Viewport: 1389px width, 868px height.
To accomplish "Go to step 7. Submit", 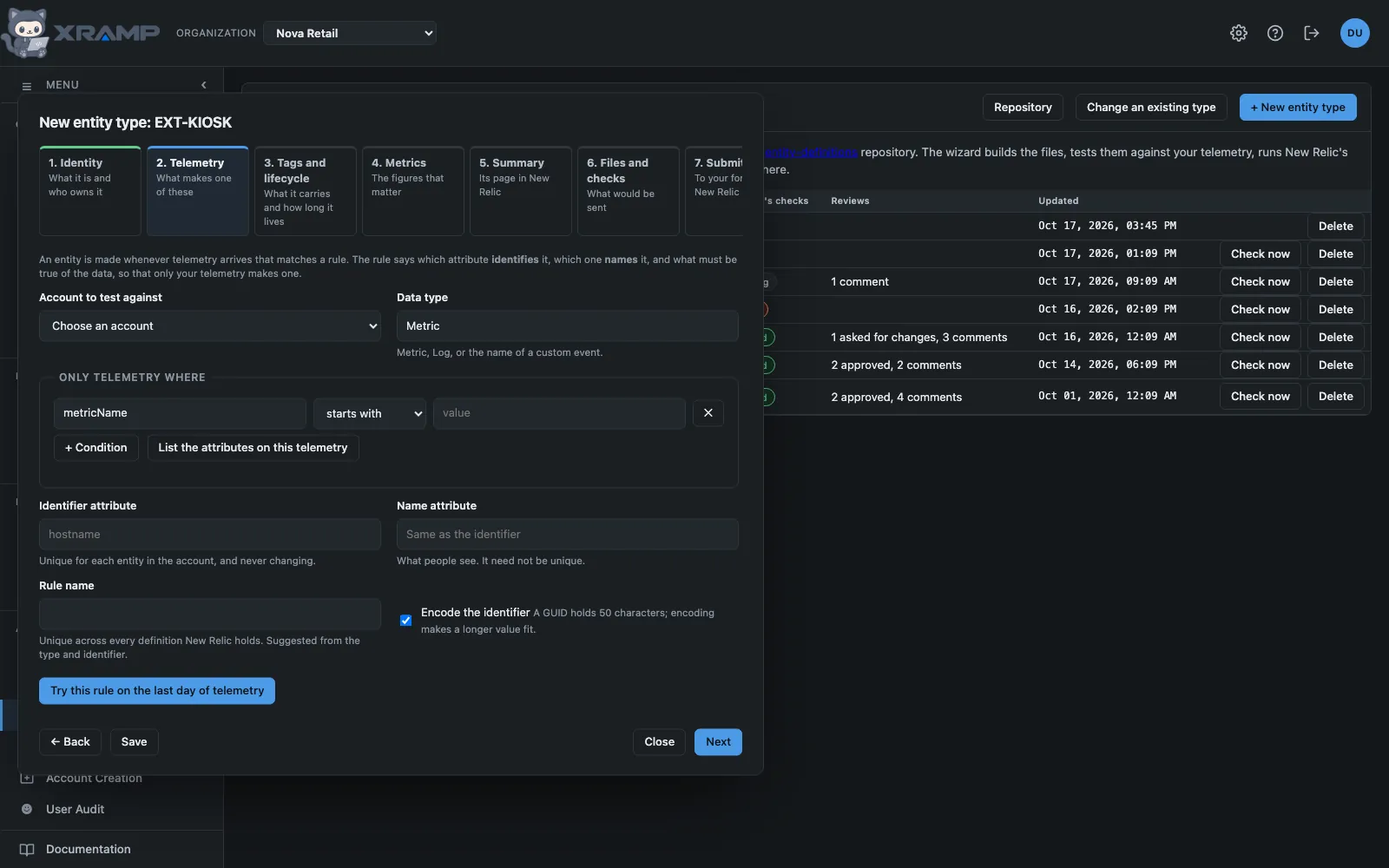I will coord(714,191).
